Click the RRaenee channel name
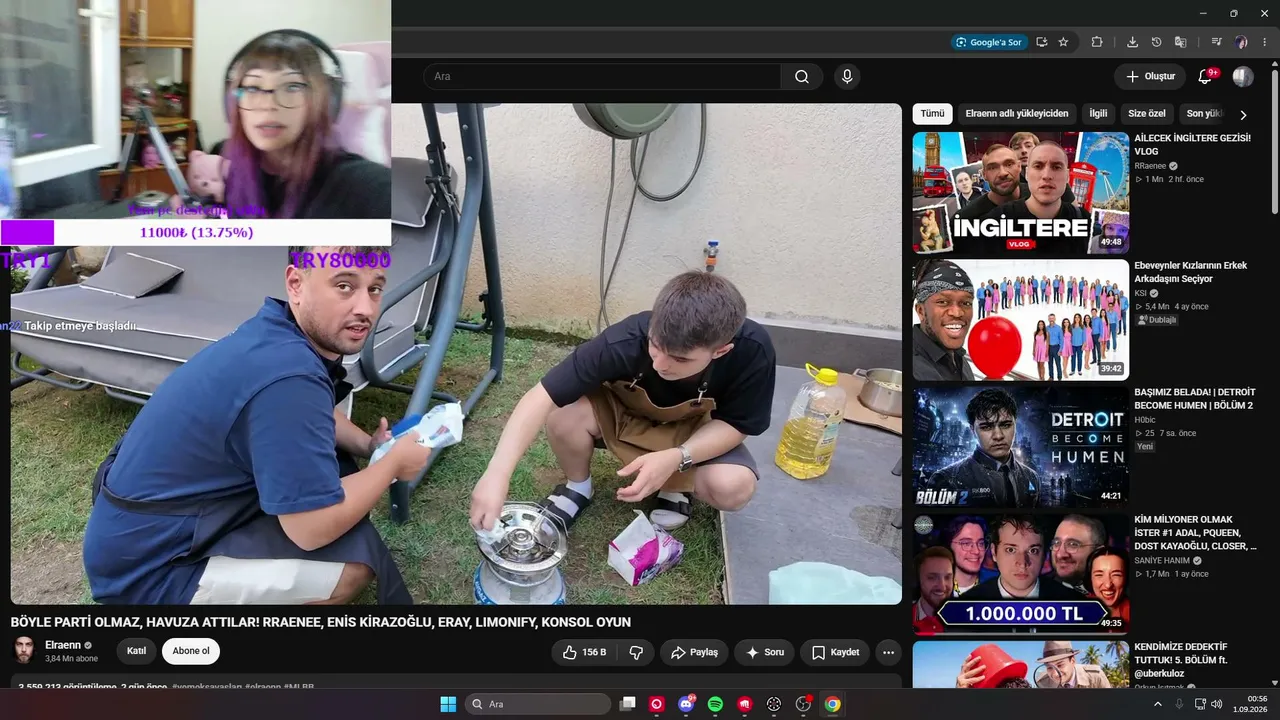 click(x=1150, y=166)
